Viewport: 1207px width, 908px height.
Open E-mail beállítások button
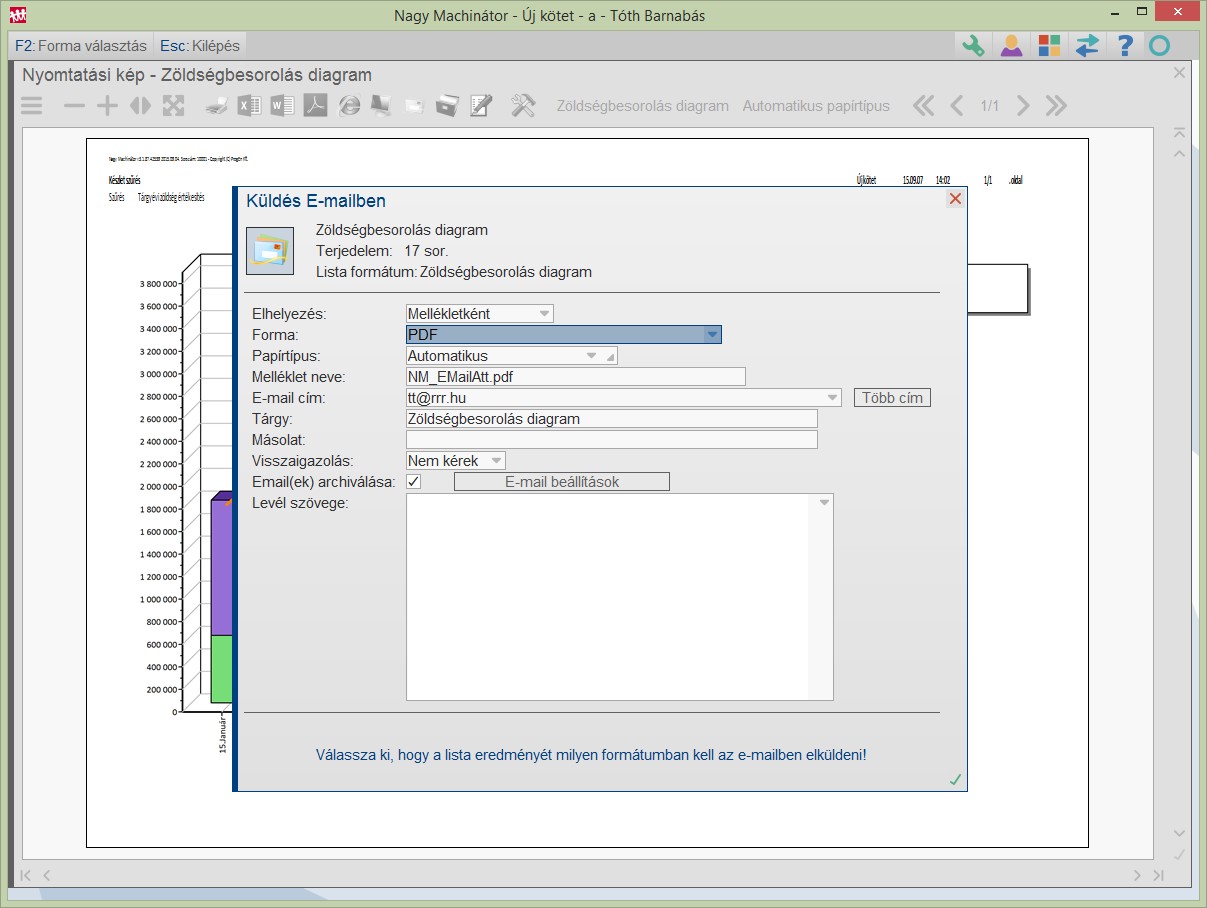tap(561, 482)
